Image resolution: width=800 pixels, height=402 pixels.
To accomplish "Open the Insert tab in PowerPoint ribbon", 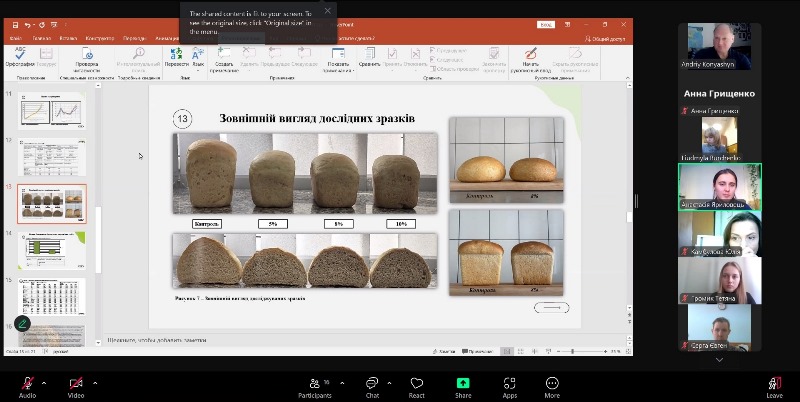I will point(70,38).
